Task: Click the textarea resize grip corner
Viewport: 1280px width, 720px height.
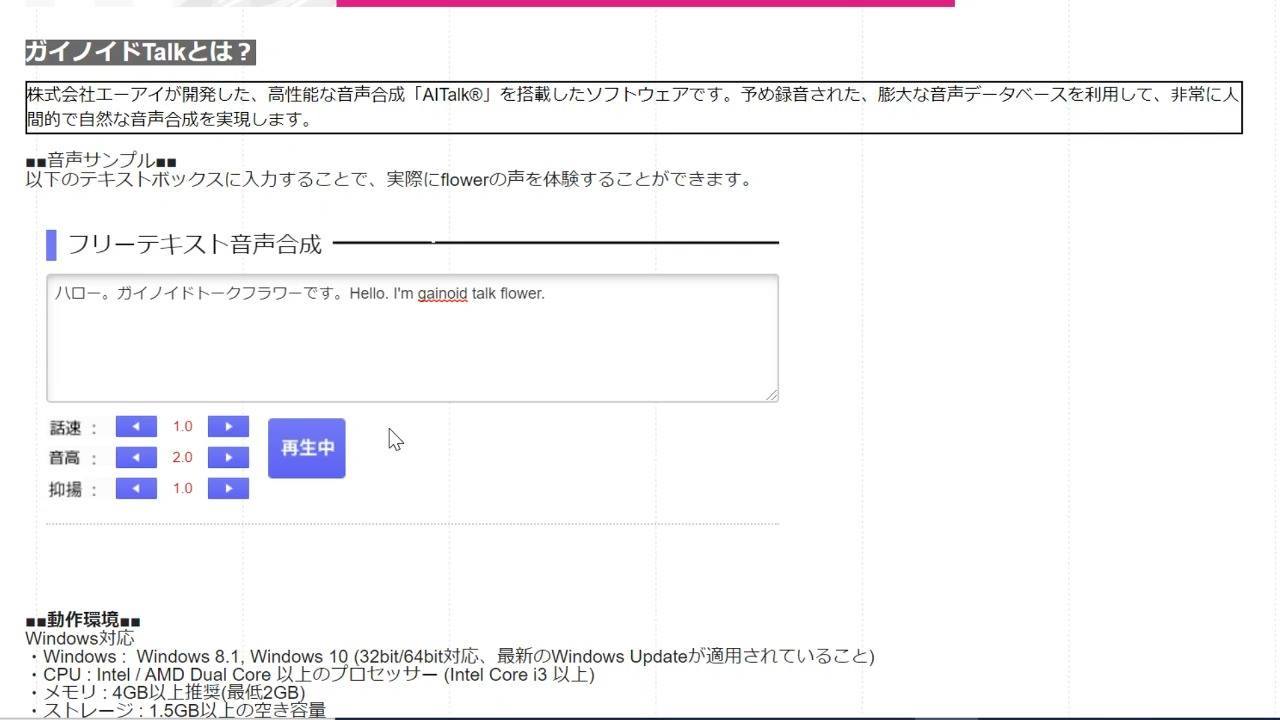Action: [772, 395]
